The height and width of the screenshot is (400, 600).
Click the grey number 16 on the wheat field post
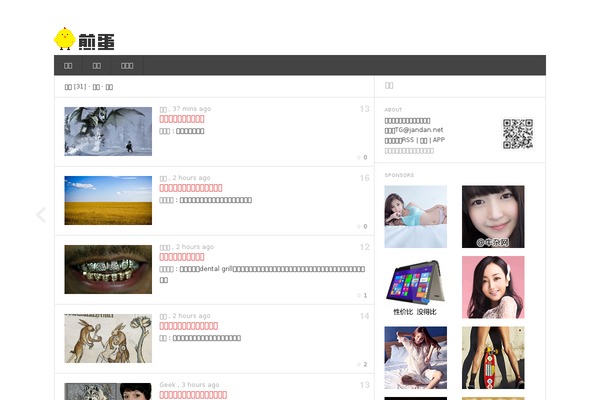[365, 178]
